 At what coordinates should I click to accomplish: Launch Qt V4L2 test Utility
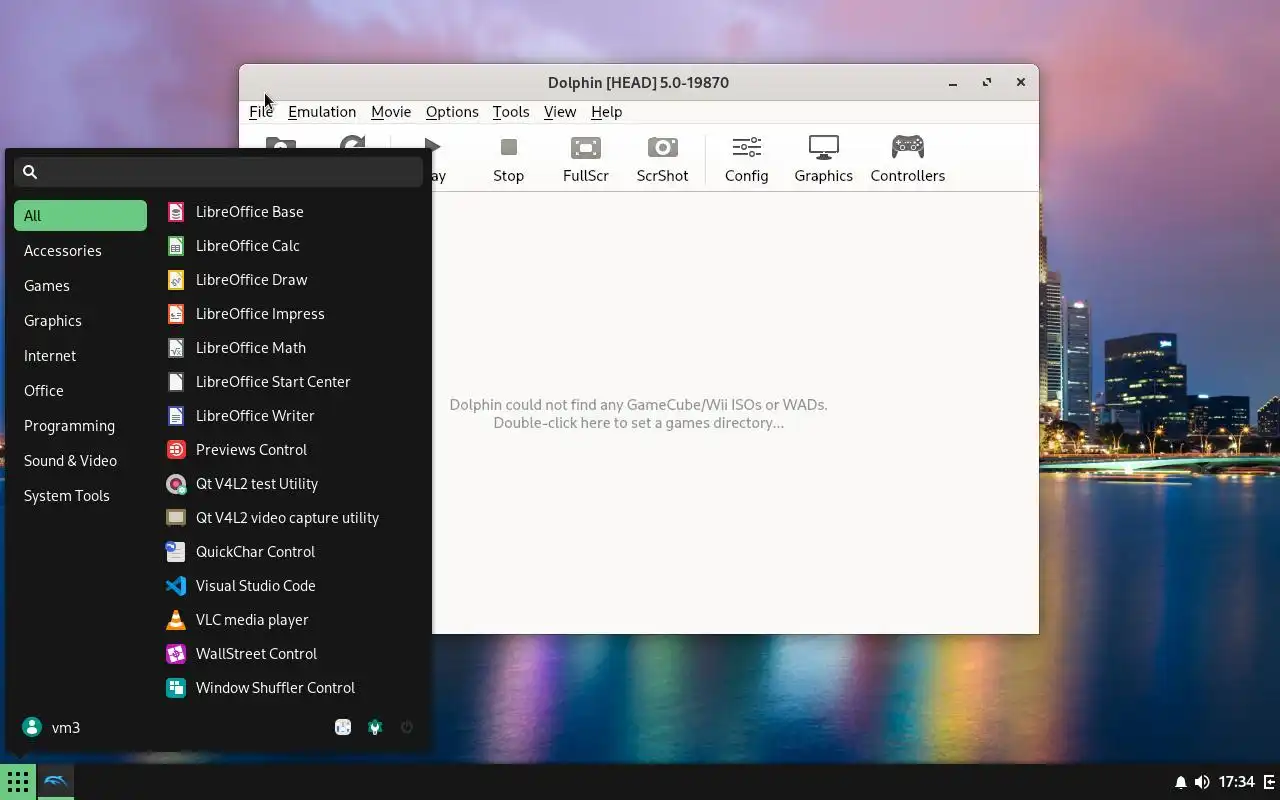[290, 484]
